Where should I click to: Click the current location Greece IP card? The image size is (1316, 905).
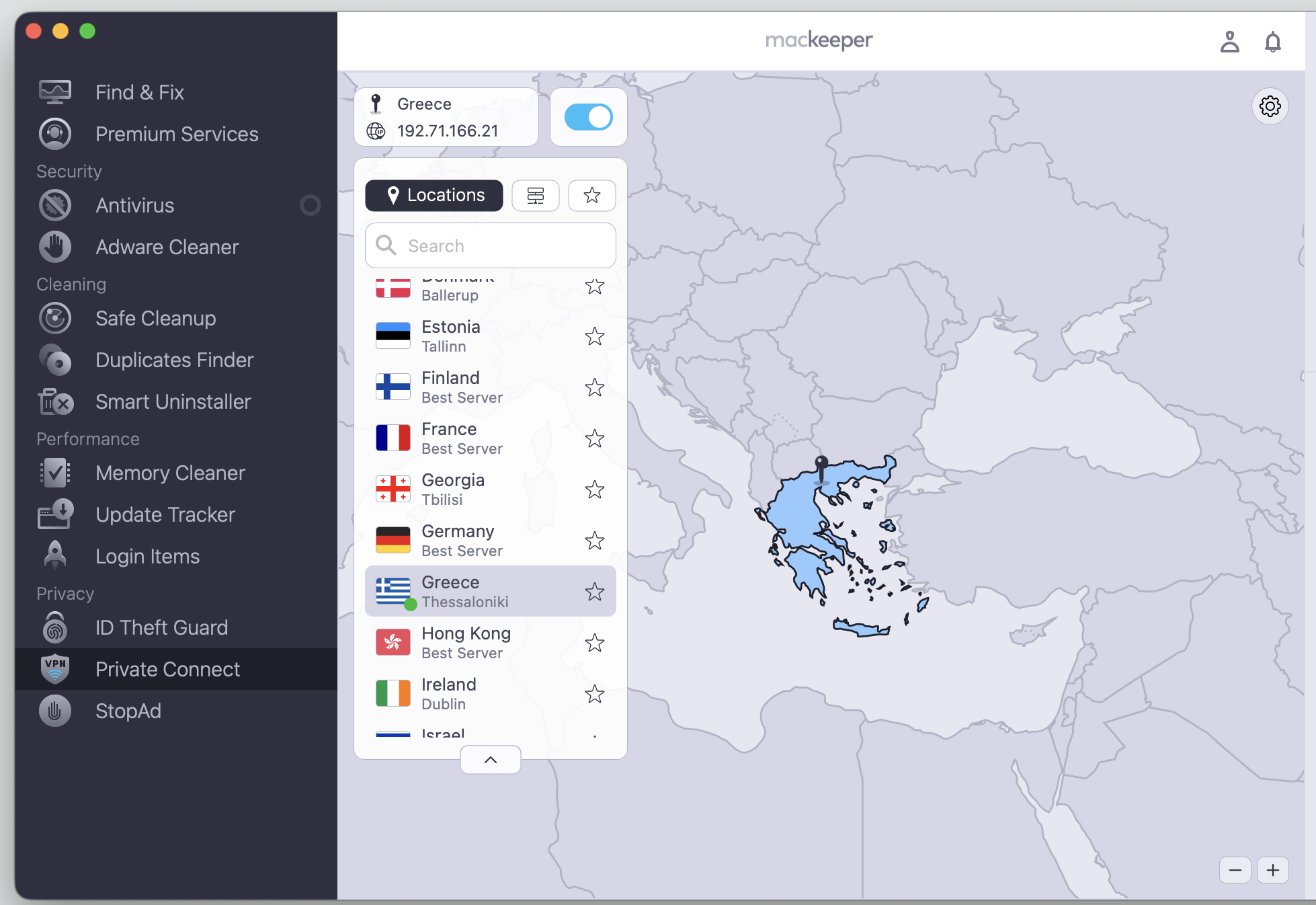coord(446,117)
